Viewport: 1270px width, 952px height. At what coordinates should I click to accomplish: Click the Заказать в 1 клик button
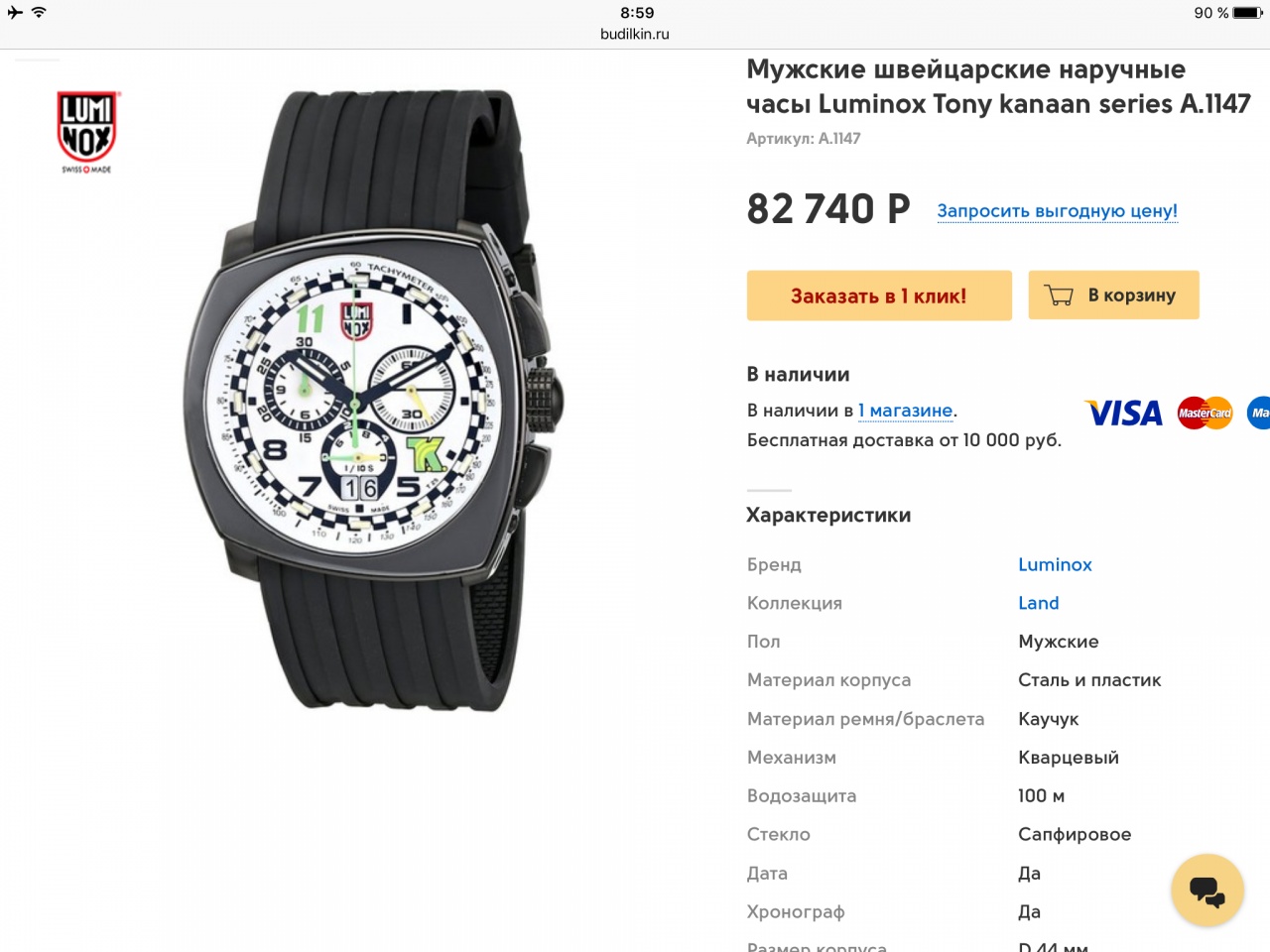[x=879, y=296]
